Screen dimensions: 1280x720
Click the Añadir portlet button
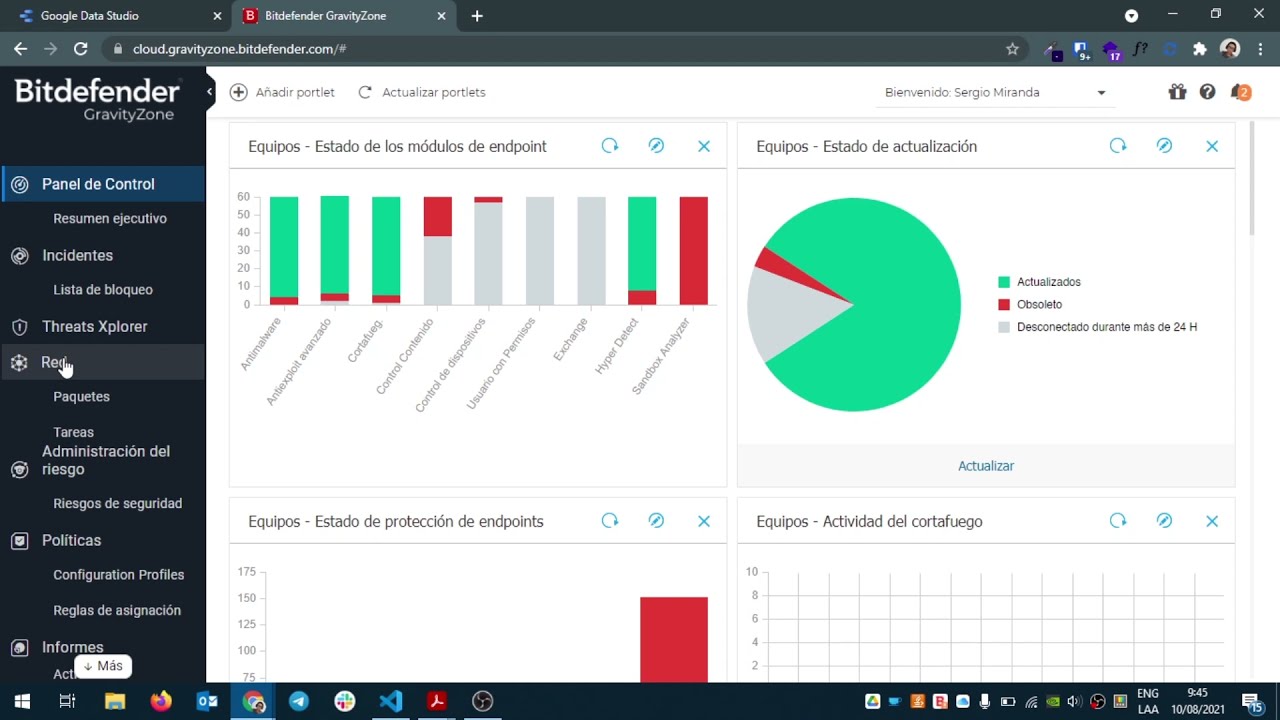[x=282, y=92]
